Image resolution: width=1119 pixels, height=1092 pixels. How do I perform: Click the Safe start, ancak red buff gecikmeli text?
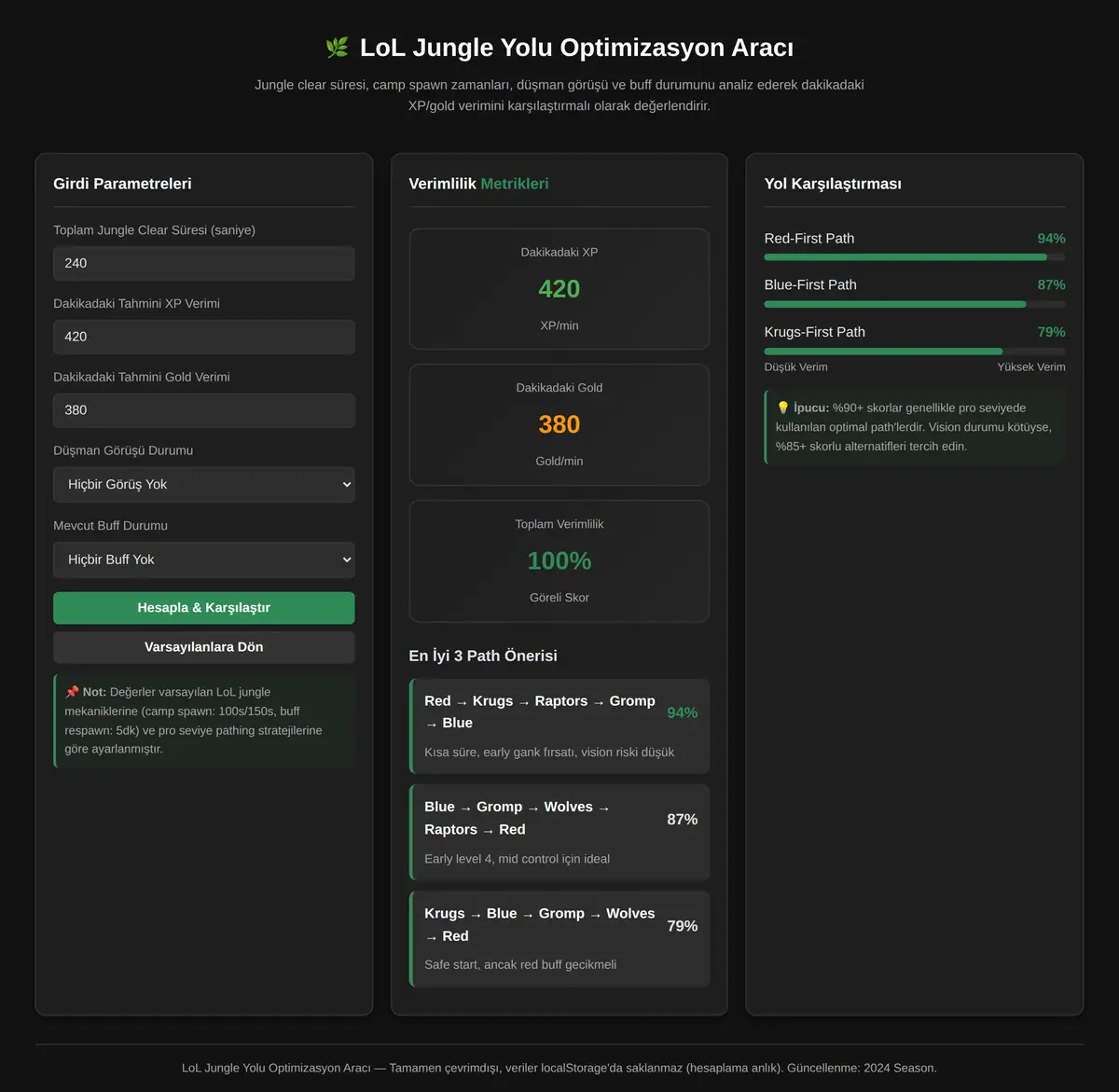click(x=520, y=965)
